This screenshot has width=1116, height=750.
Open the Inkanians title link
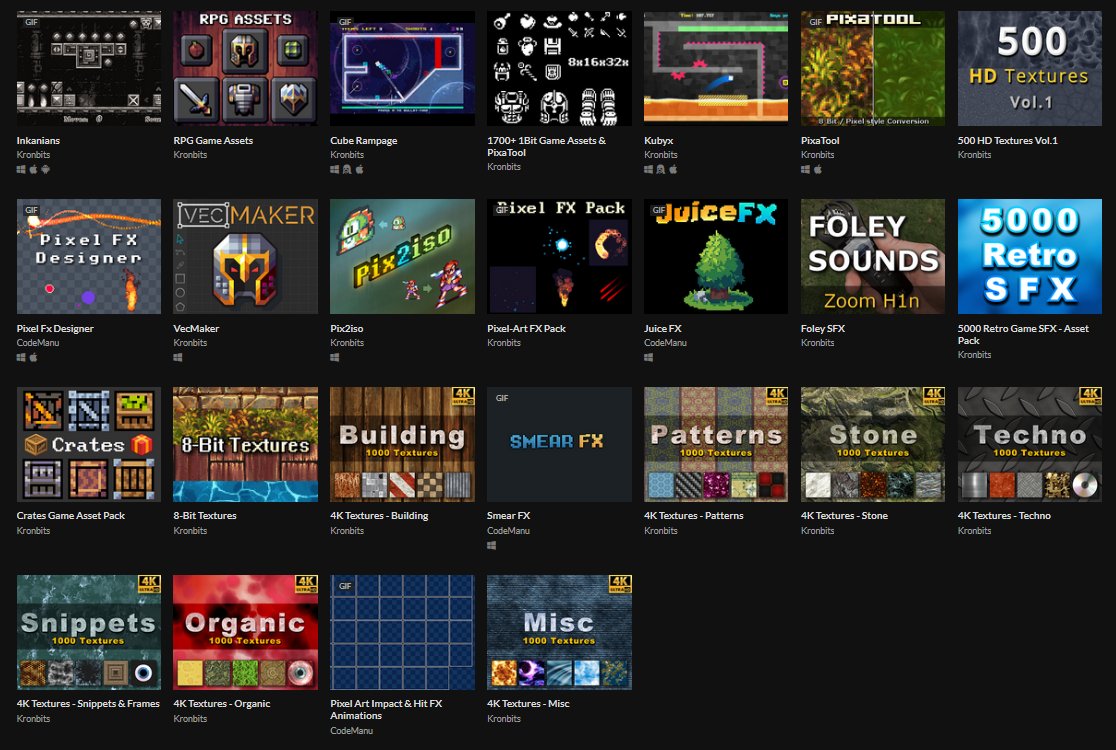[x=38, y=140]
